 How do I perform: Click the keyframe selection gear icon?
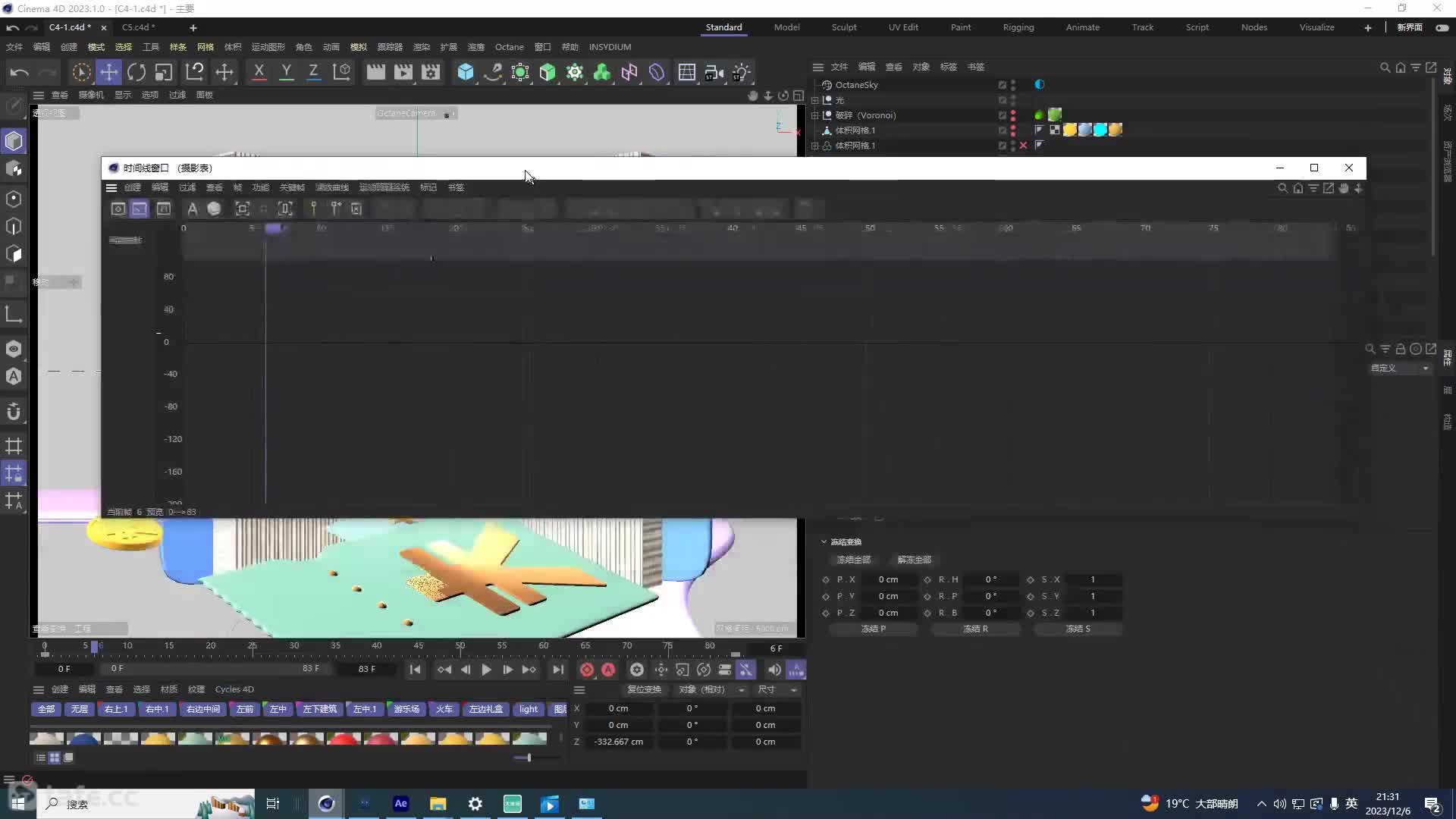637,670
